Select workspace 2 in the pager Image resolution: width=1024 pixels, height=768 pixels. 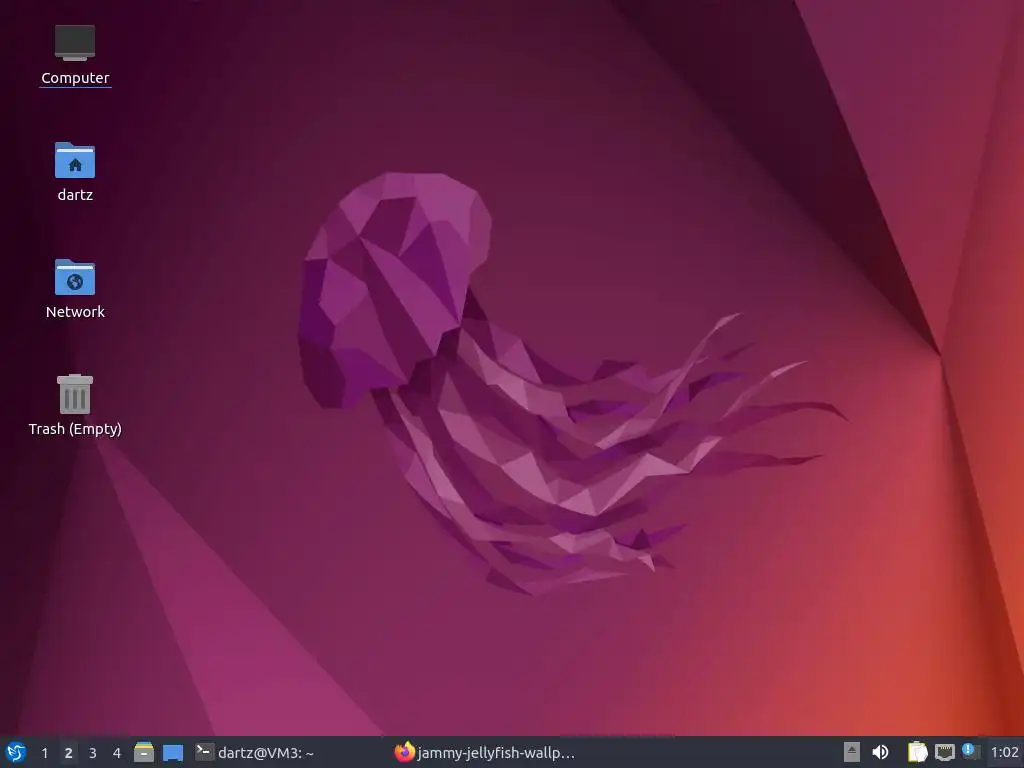pyautogui.click(x=69, y=753)
